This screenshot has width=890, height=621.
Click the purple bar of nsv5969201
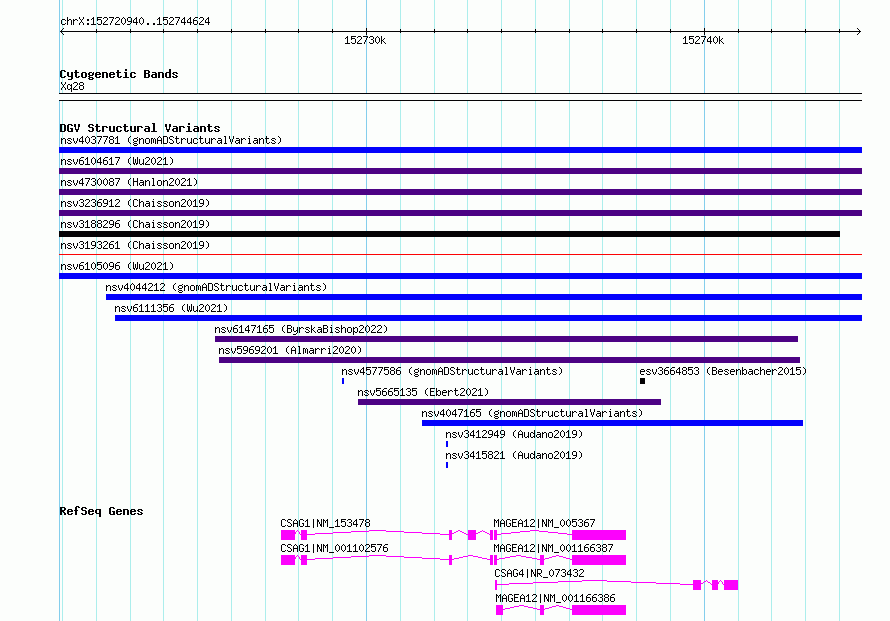[x=509, y=360]
